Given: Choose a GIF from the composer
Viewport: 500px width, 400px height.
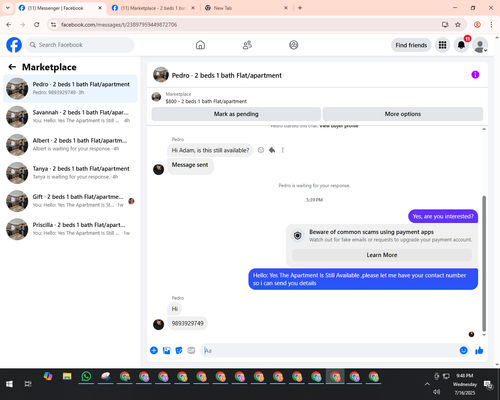Looking at the screenshot, I should [191, 350].
